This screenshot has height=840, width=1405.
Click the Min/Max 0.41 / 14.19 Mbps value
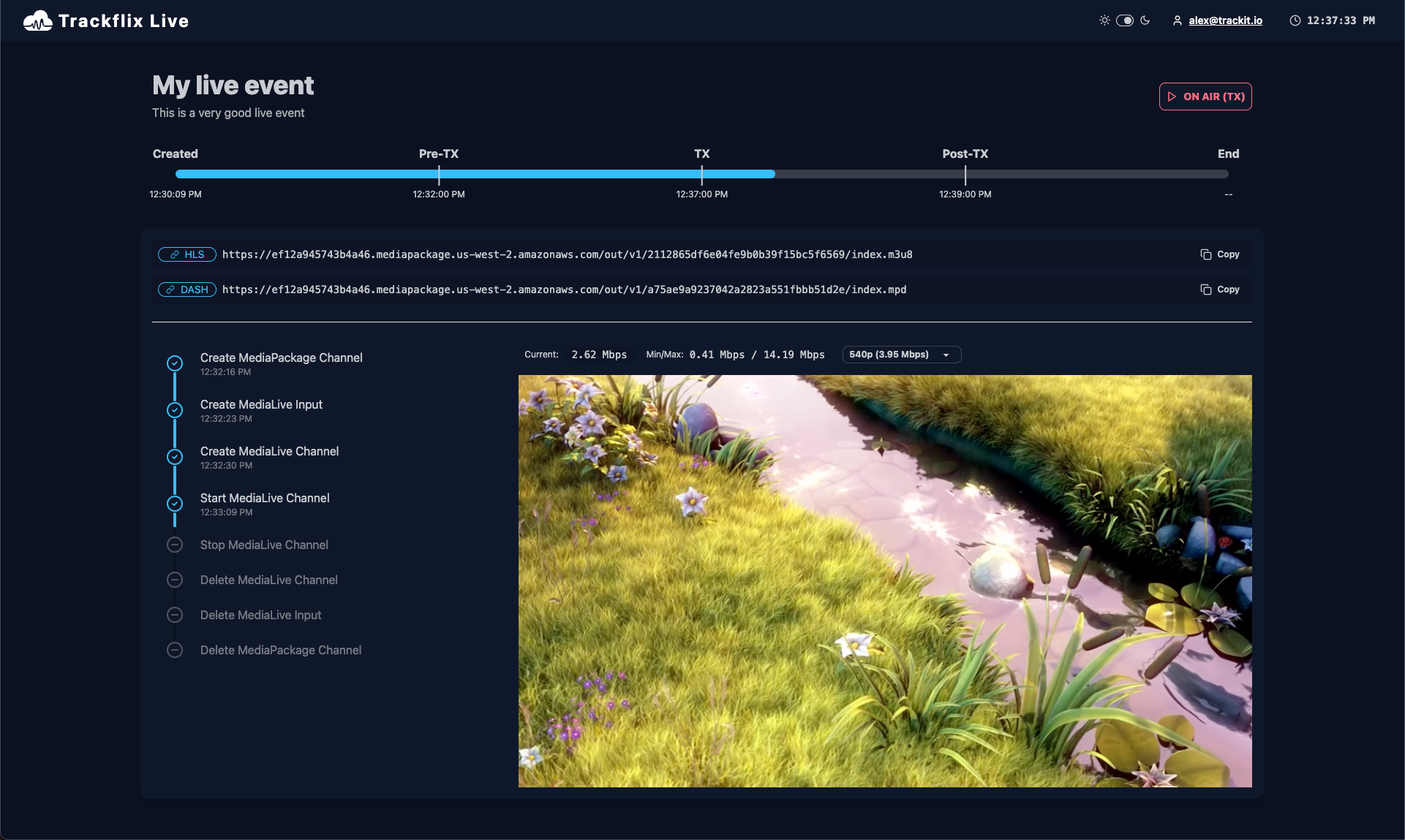click(x=757, y=355)
